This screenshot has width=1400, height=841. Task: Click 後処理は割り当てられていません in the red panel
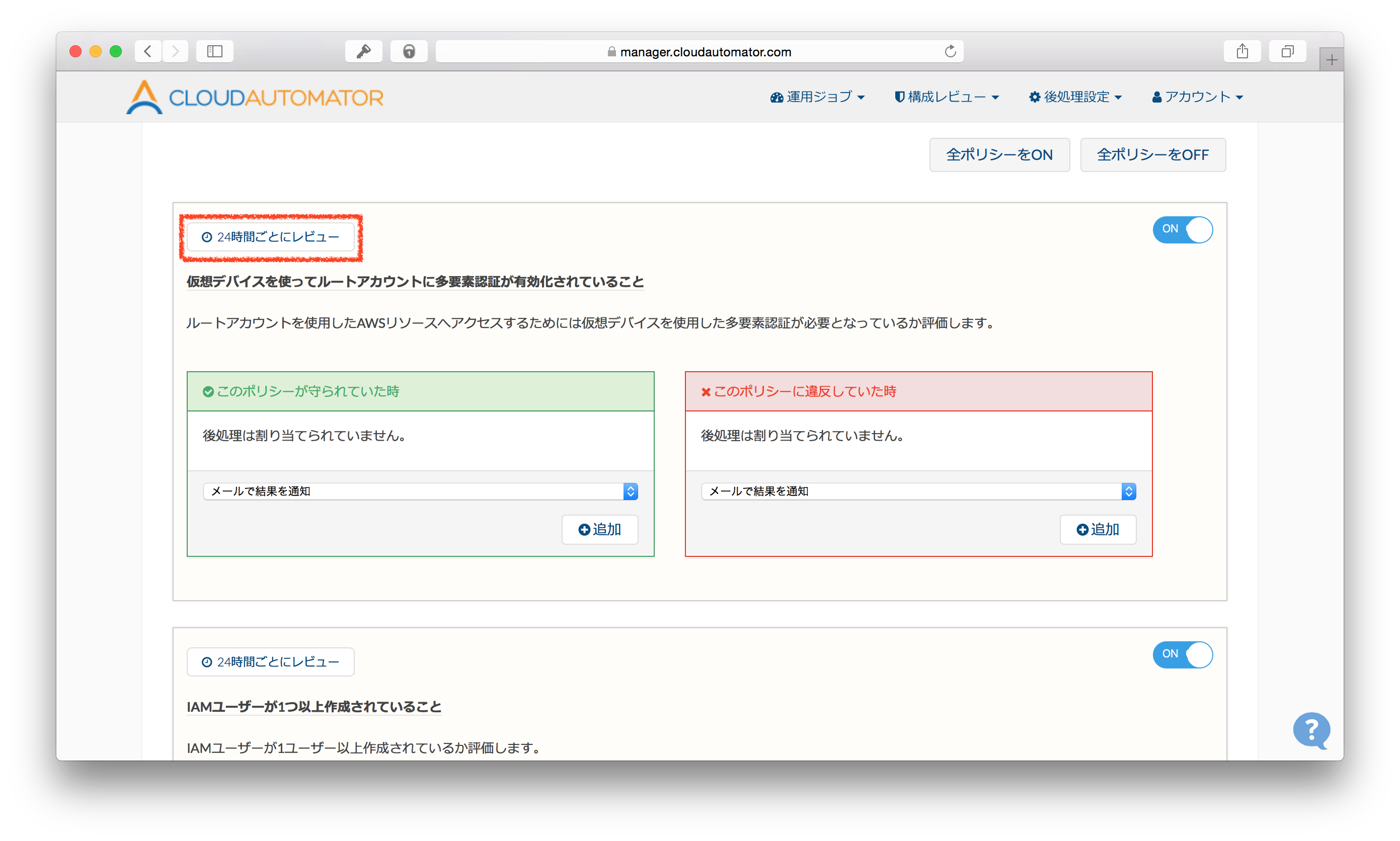point(802,435)
